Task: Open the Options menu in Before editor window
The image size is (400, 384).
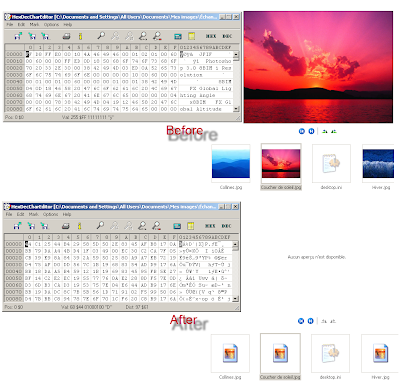Action: tap(51, 24)
